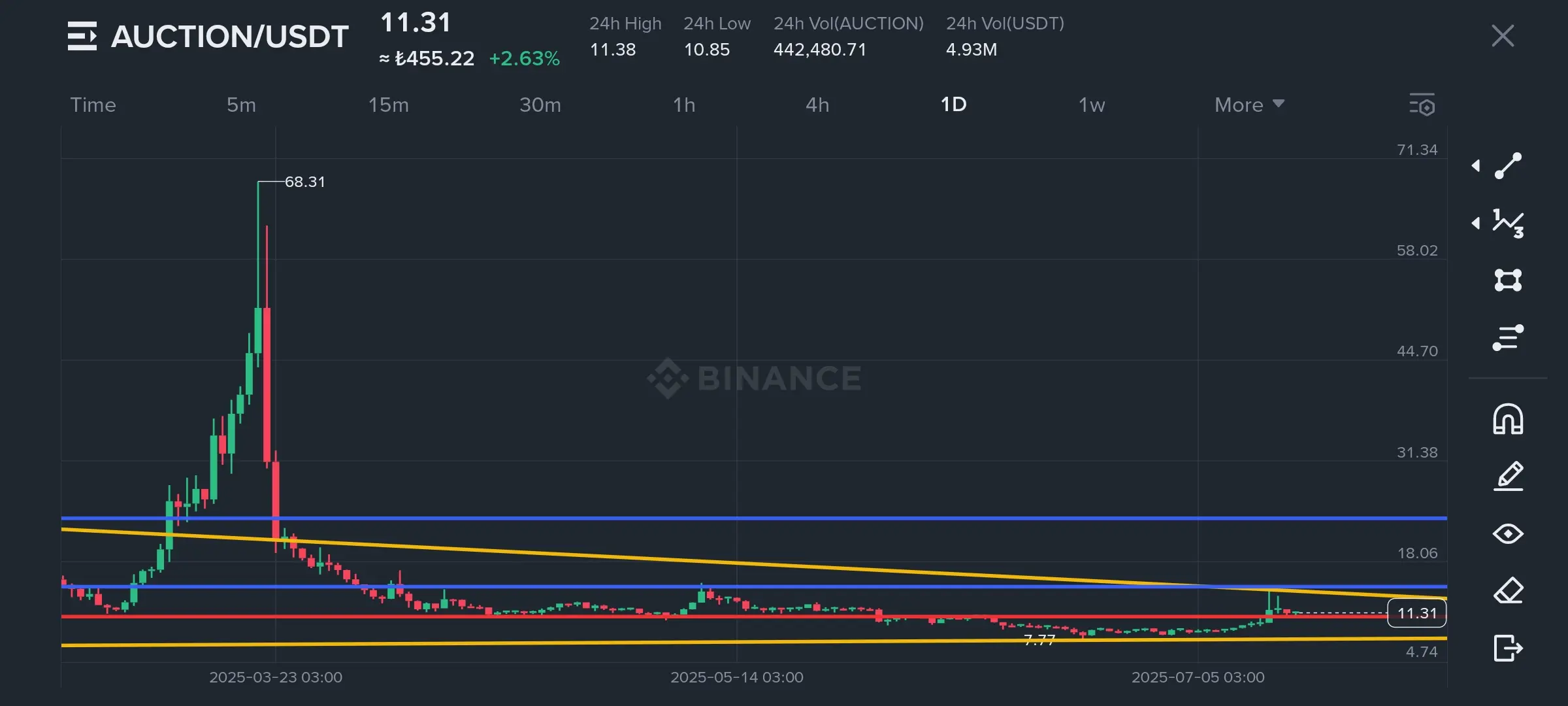Close the fullscreen chart view

click(x=1503, y=36)
